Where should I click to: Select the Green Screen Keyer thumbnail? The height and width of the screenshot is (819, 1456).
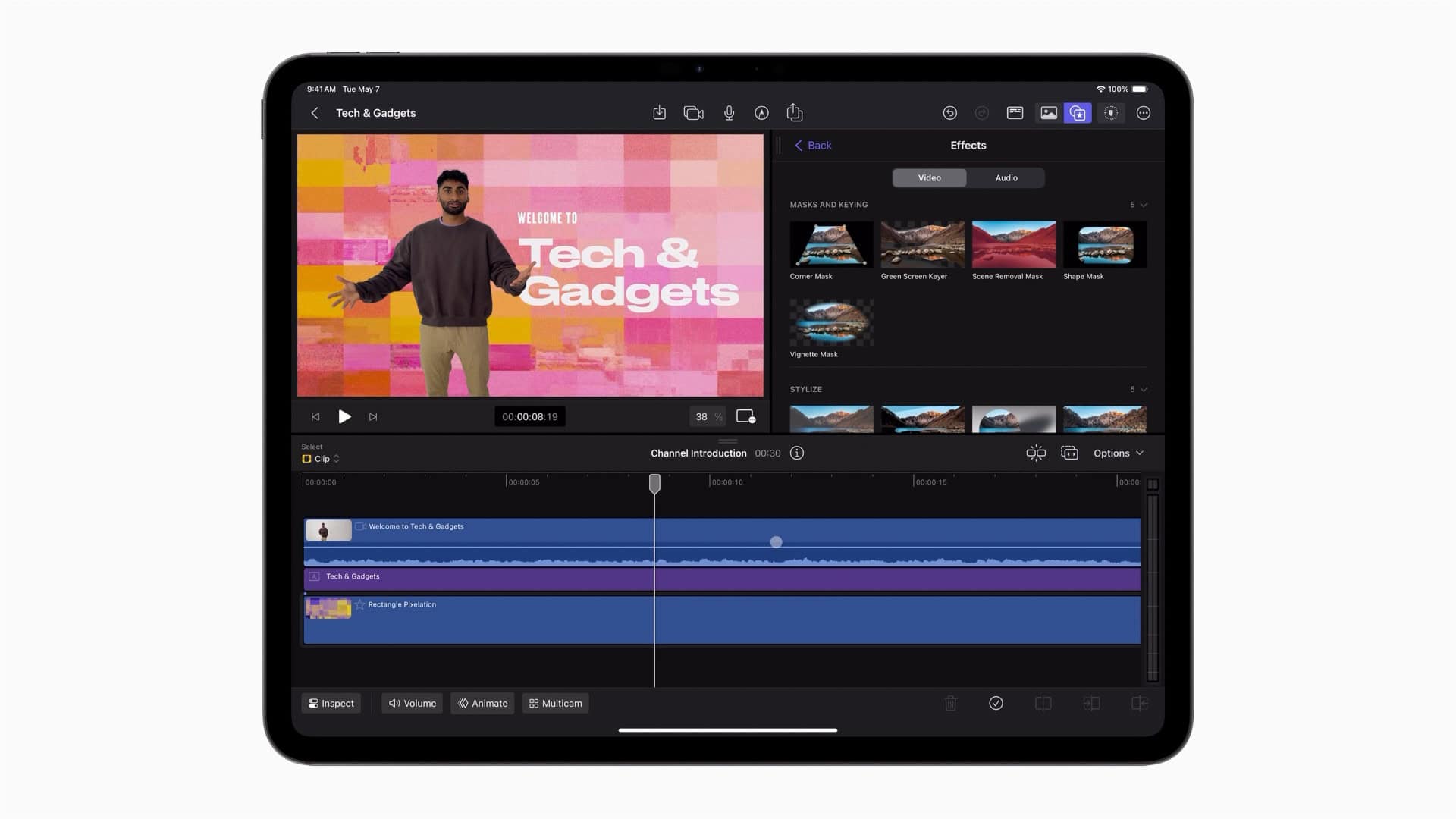(922, 244)
